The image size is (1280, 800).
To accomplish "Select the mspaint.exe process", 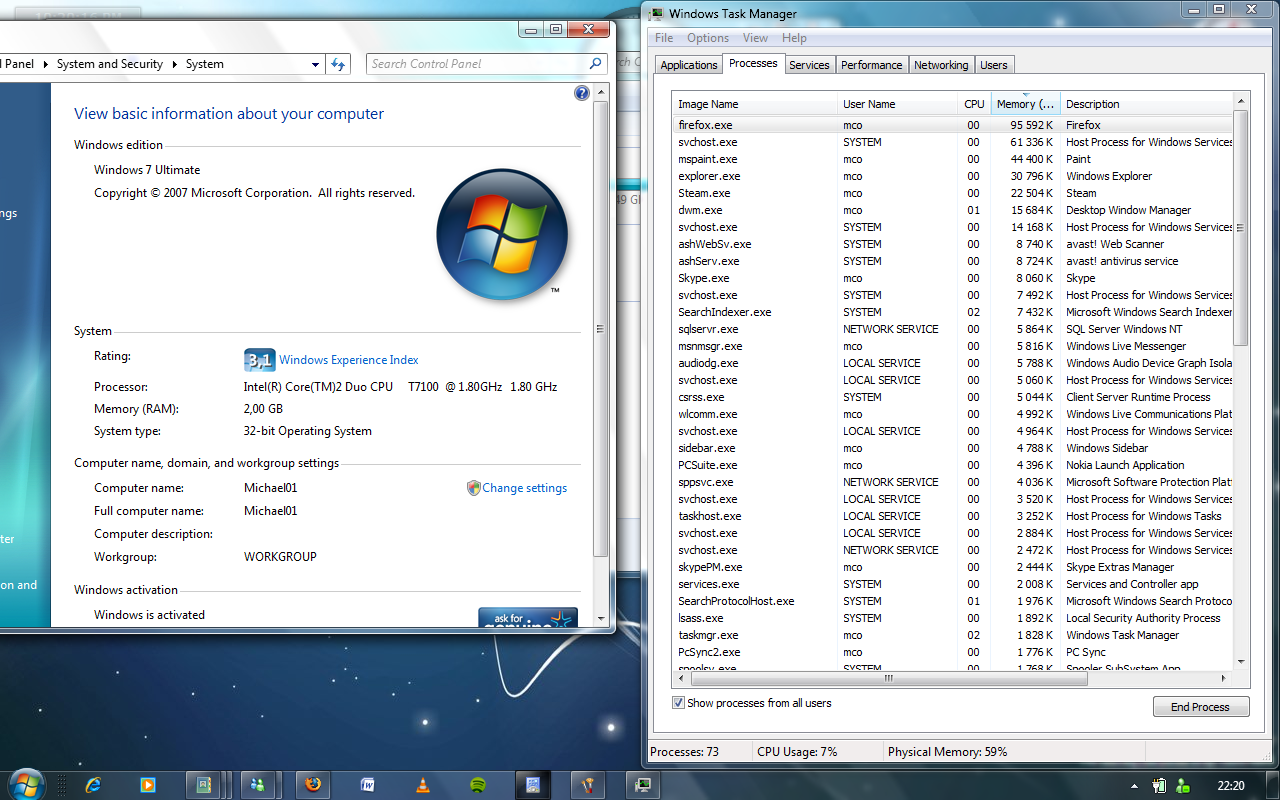I will coord(953,159).
